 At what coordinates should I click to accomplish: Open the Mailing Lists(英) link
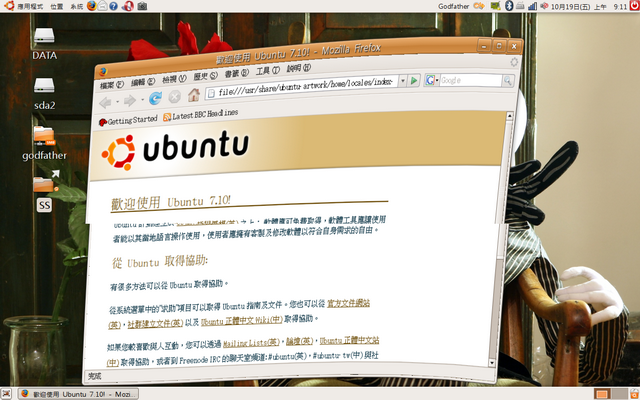click(x=251, y=342)
